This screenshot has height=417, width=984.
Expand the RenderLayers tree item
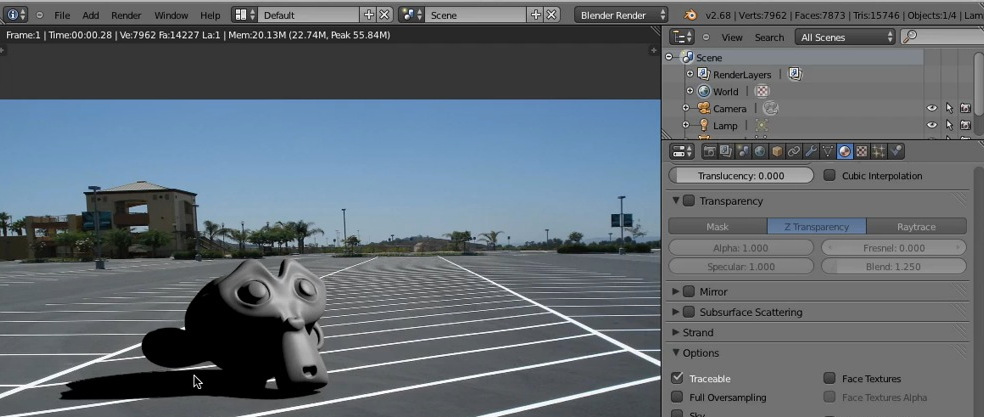690,74
